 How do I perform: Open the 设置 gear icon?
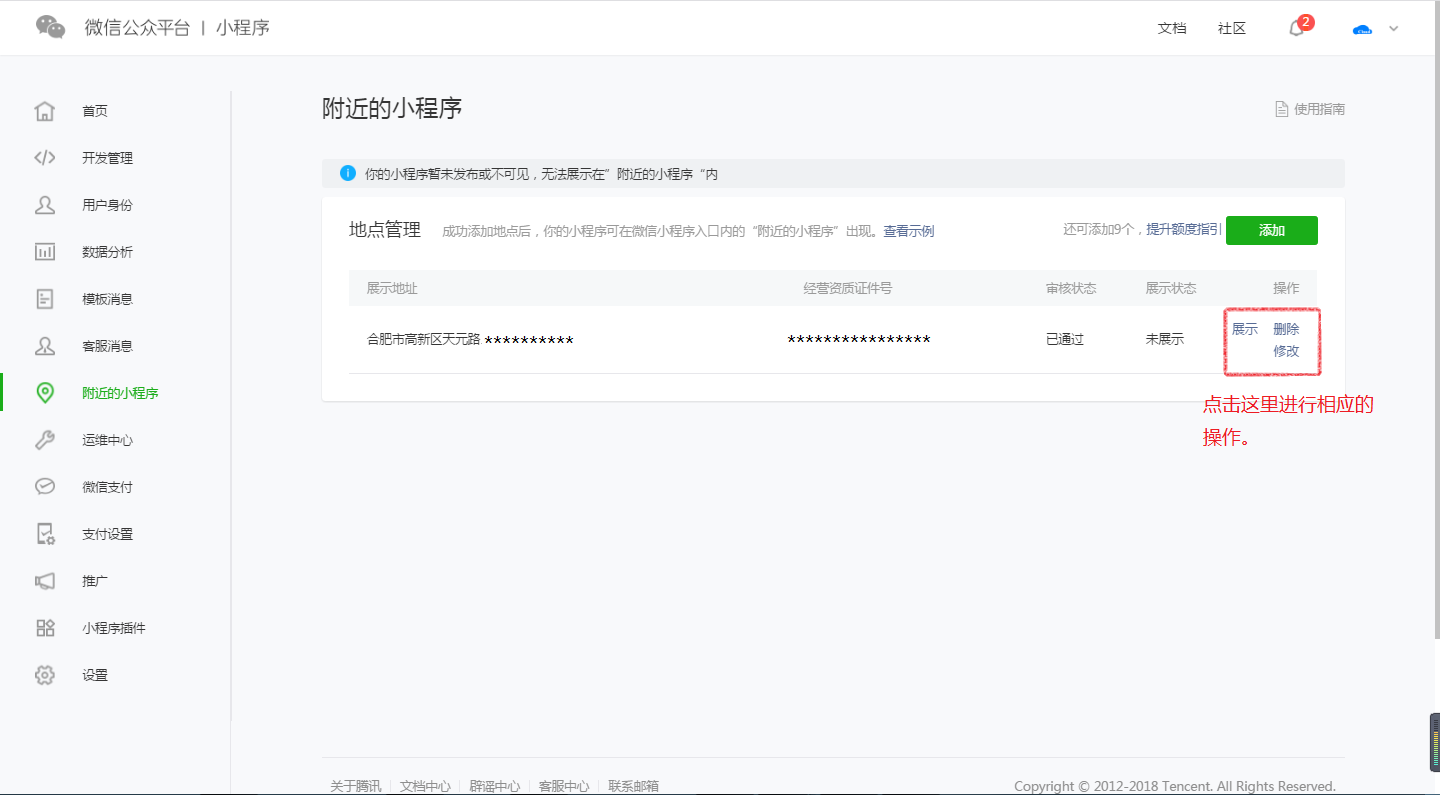click(x=45, y=674)
